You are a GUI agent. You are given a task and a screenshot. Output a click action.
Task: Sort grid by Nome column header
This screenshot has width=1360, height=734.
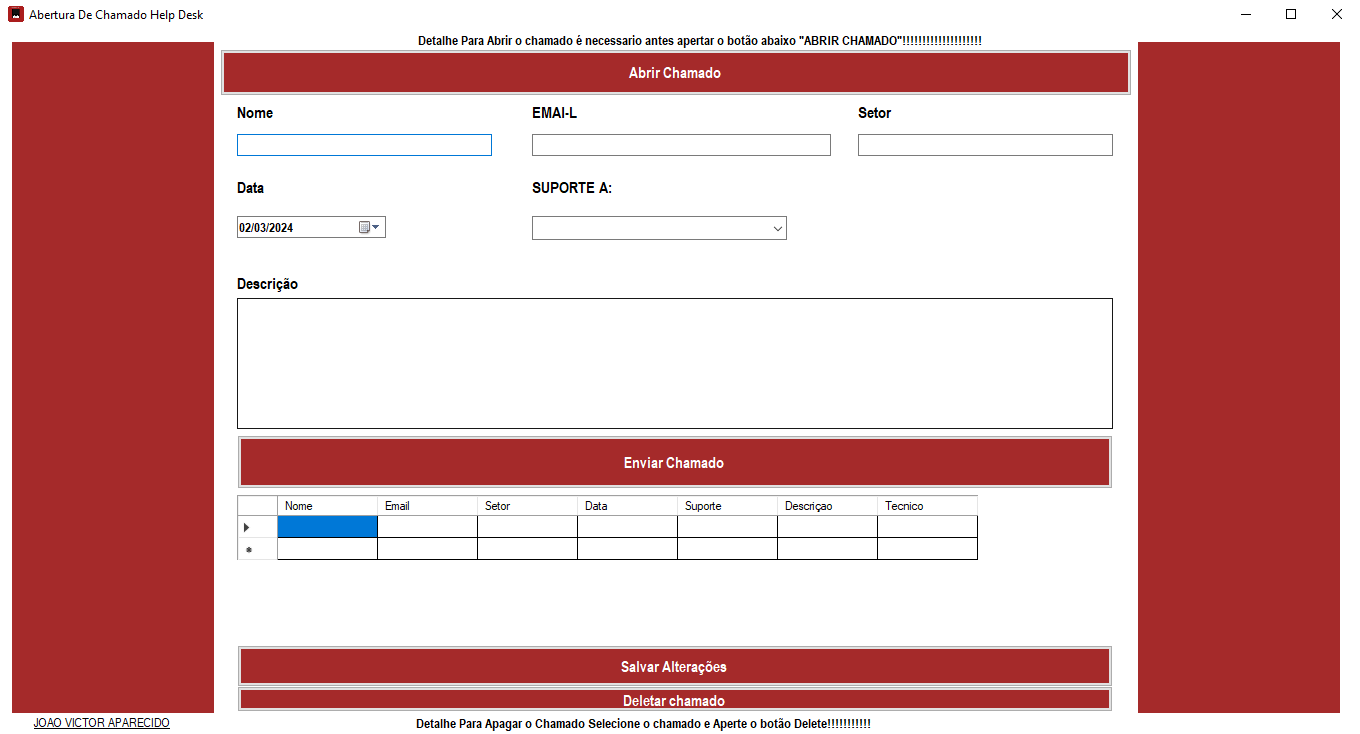pyautogui.click(x=327, y=506)
